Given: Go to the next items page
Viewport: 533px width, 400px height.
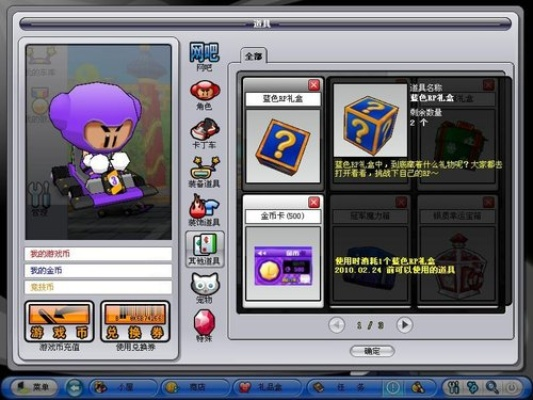Looking at the screenshot, I should pyautogui.click(x=404, y=325).
